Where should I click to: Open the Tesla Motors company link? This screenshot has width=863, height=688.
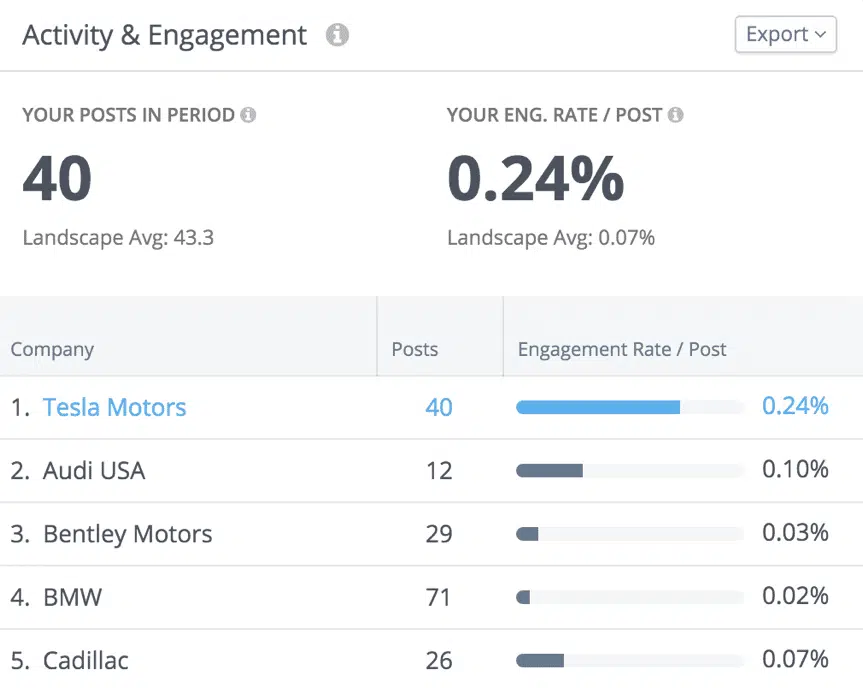tap(114, 407)
